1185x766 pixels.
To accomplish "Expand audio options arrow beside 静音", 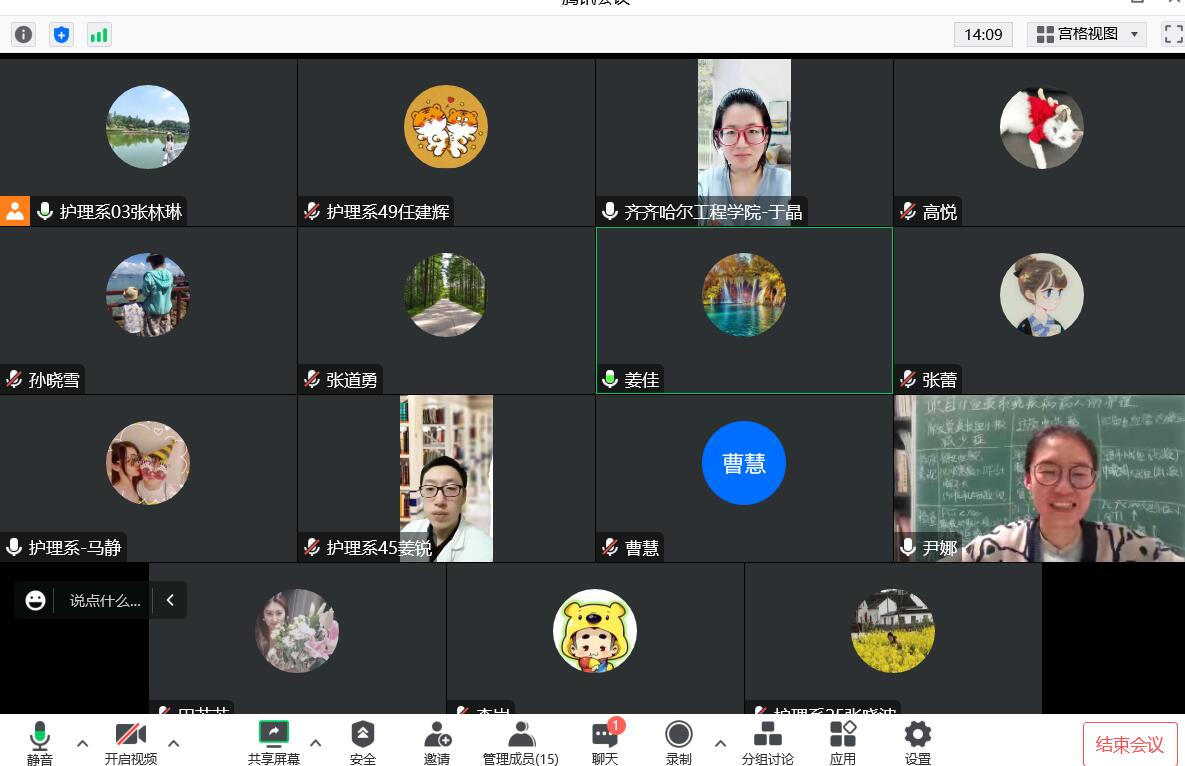I will tap(83, 743).
